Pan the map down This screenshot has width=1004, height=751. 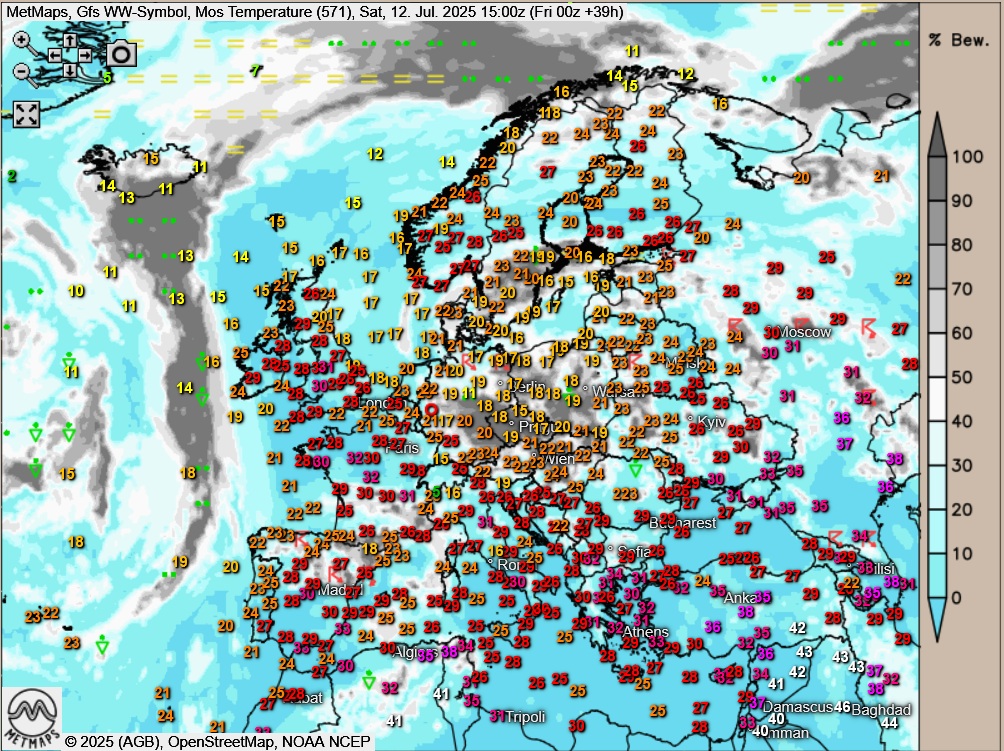70,70
